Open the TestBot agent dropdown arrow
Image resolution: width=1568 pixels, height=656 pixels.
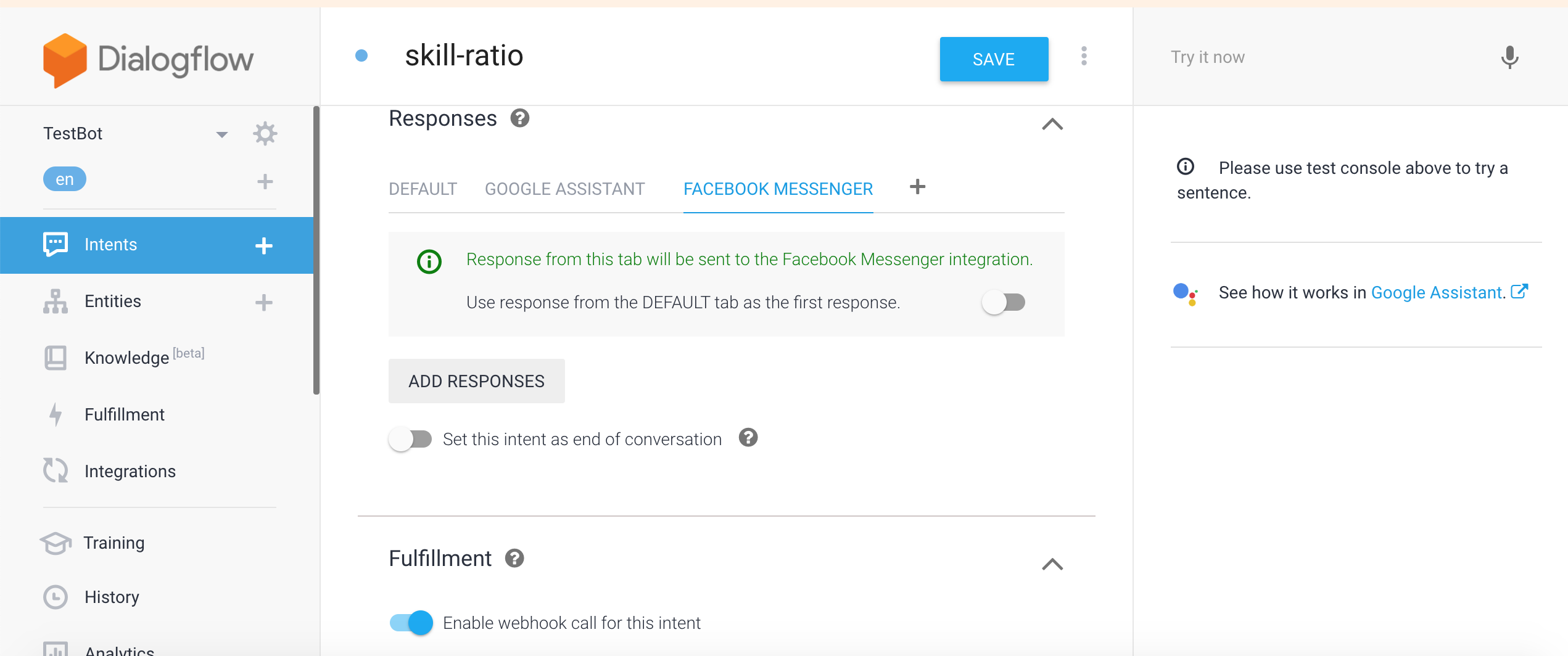point(222,134)
